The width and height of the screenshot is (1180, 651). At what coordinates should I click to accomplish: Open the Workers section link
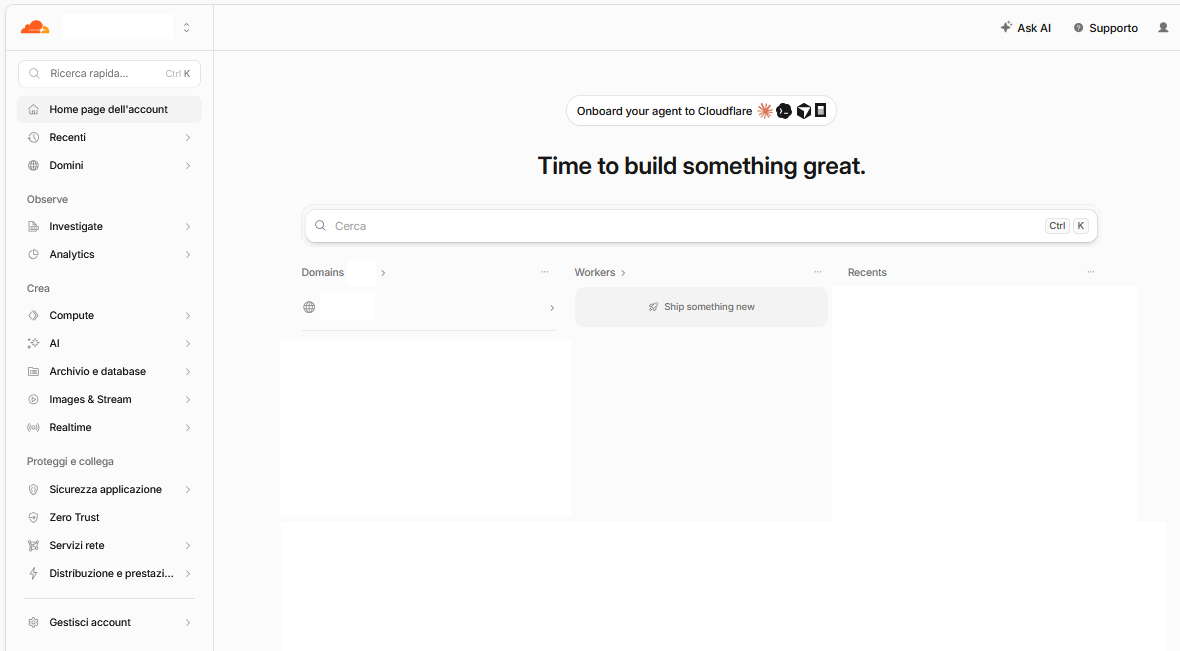[601, 272]
